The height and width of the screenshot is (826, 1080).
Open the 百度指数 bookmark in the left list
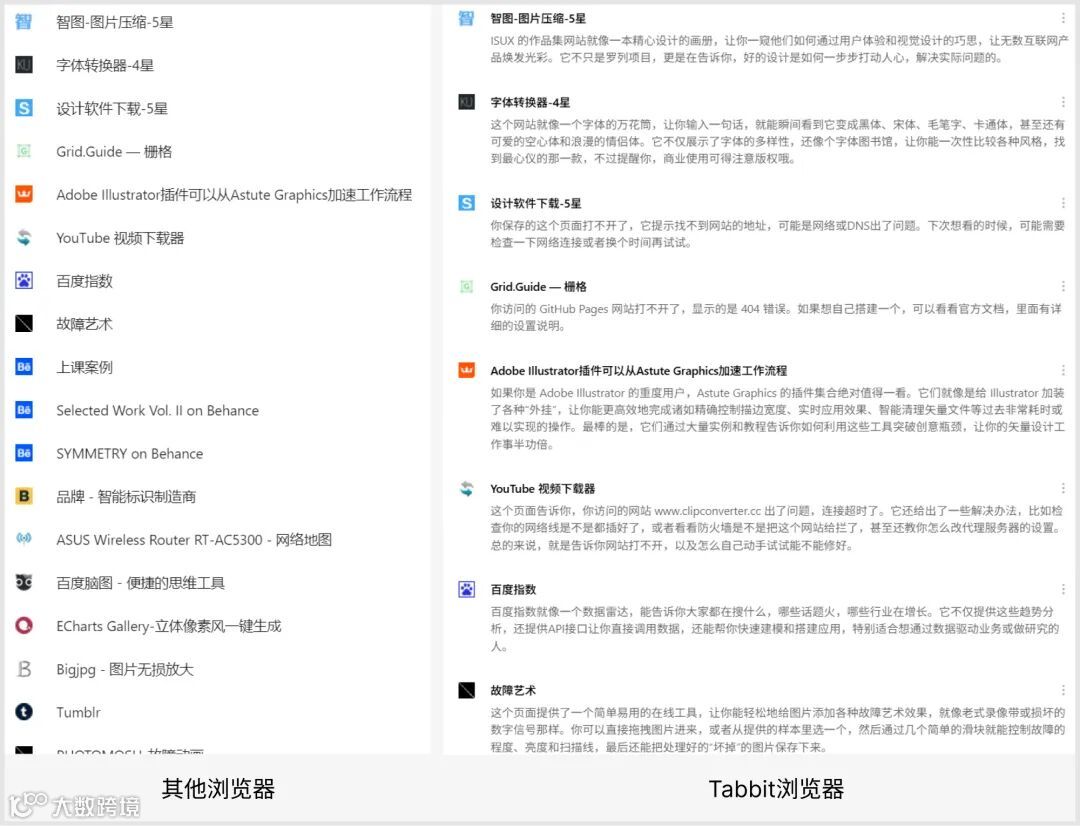84,281
